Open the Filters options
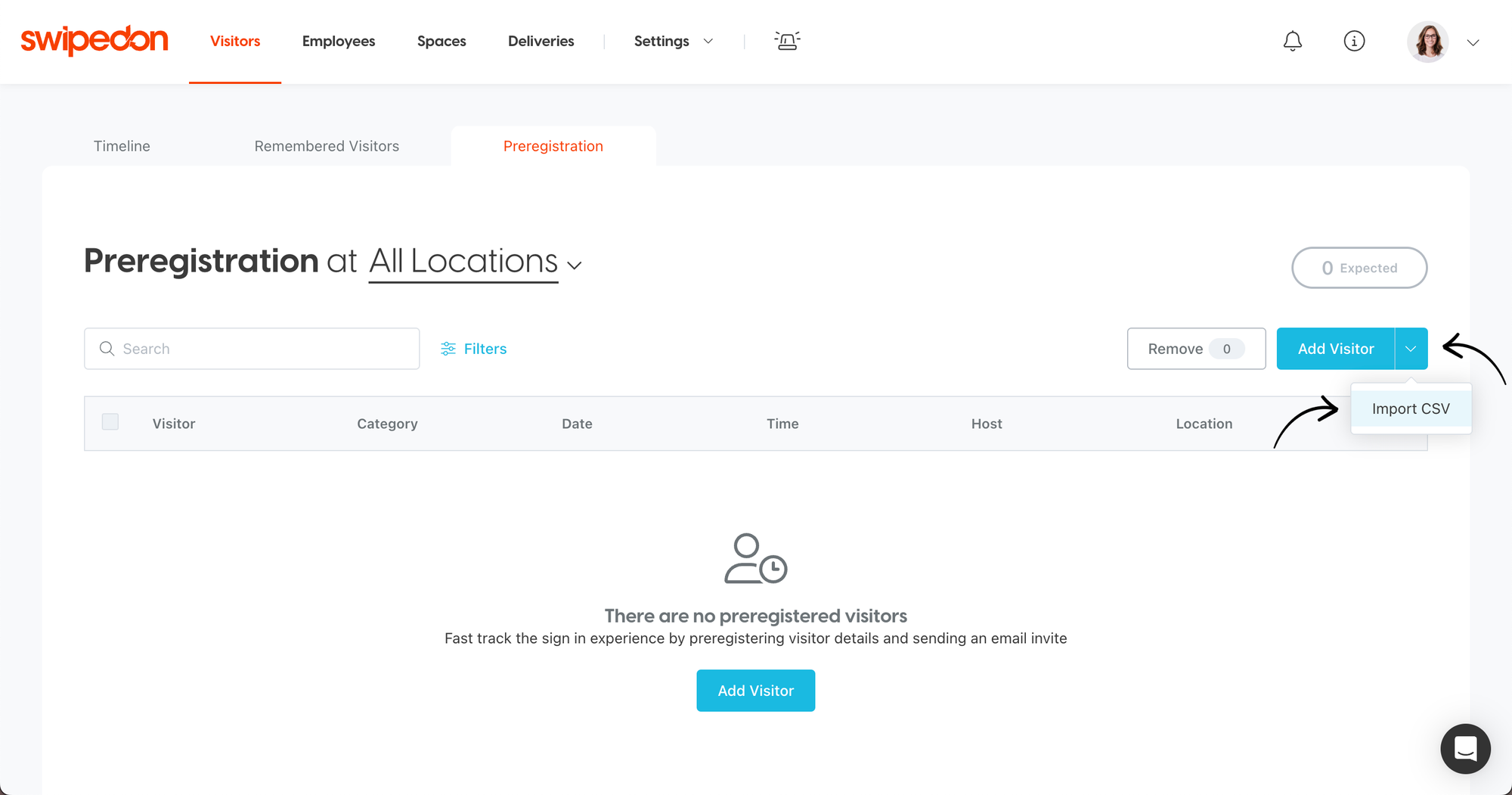1512x795 pixels. coord(473,349)
